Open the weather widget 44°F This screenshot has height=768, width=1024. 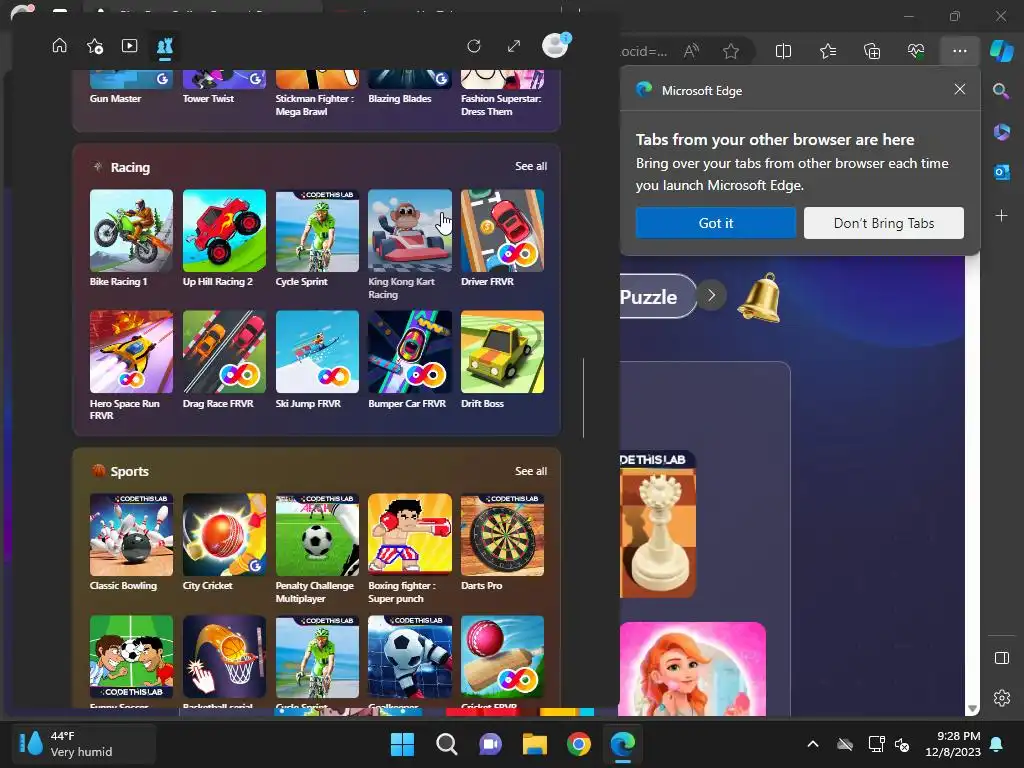click(x=84, y=744)
